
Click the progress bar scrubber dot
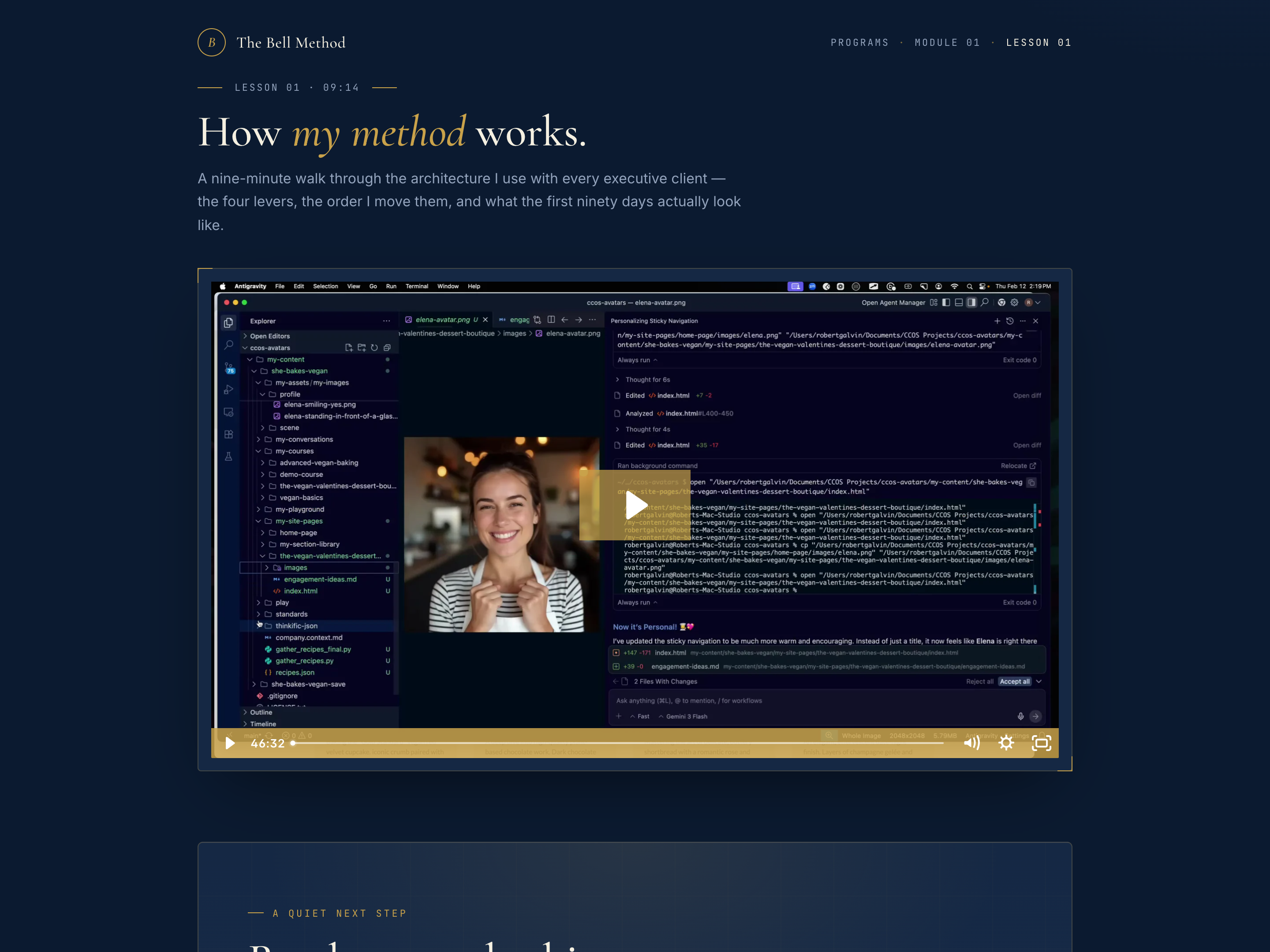pyautogui.click(x=293, y=743)
